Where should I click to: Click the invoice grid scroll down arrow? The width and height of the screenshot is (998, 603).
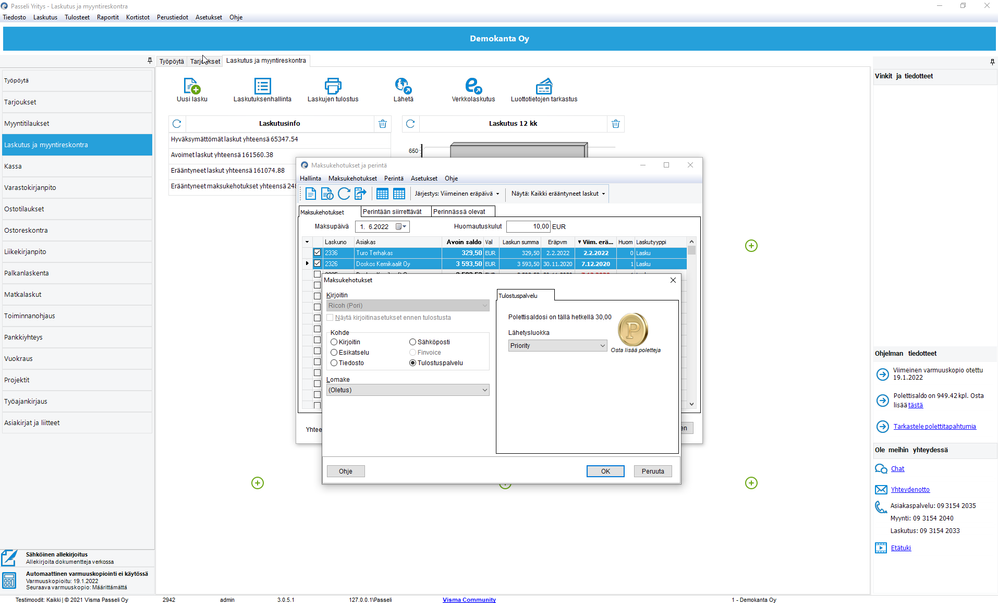click(692, 404)
